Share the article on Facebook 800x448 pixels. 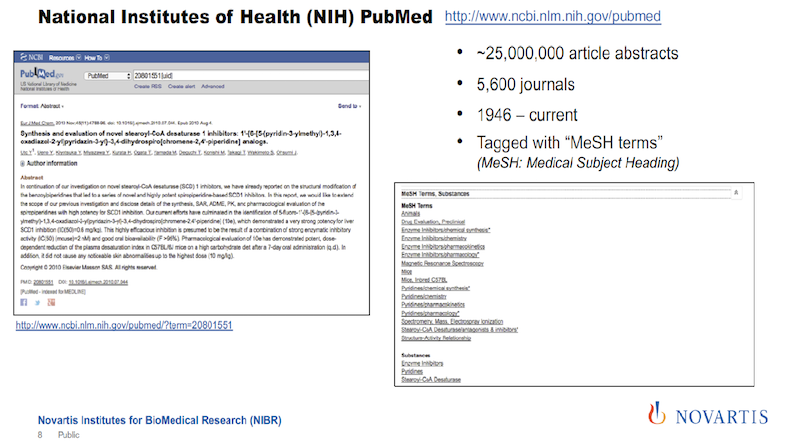coord(23,303)
